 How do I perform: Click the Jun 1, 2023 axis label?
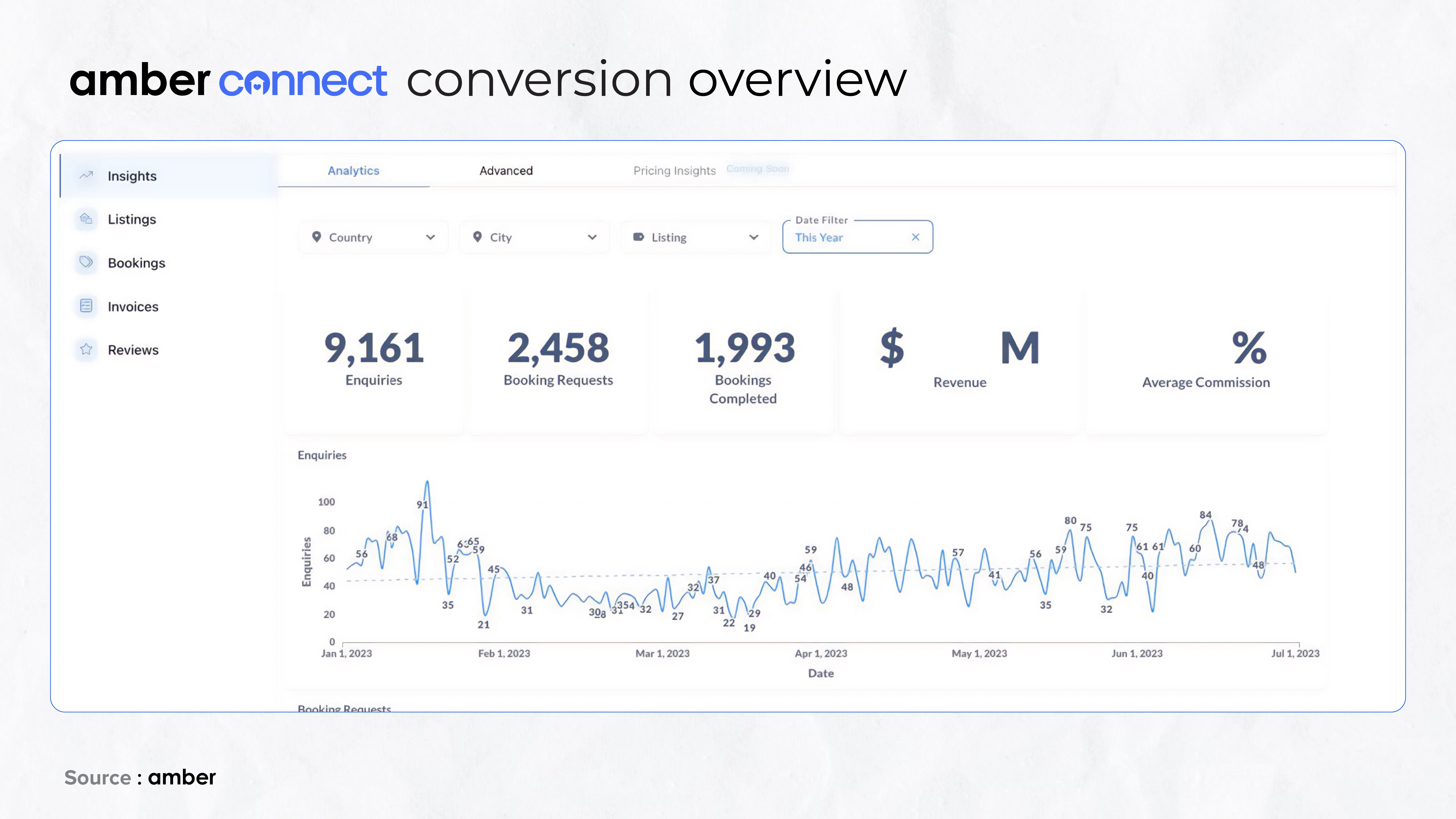(1137, 653)
